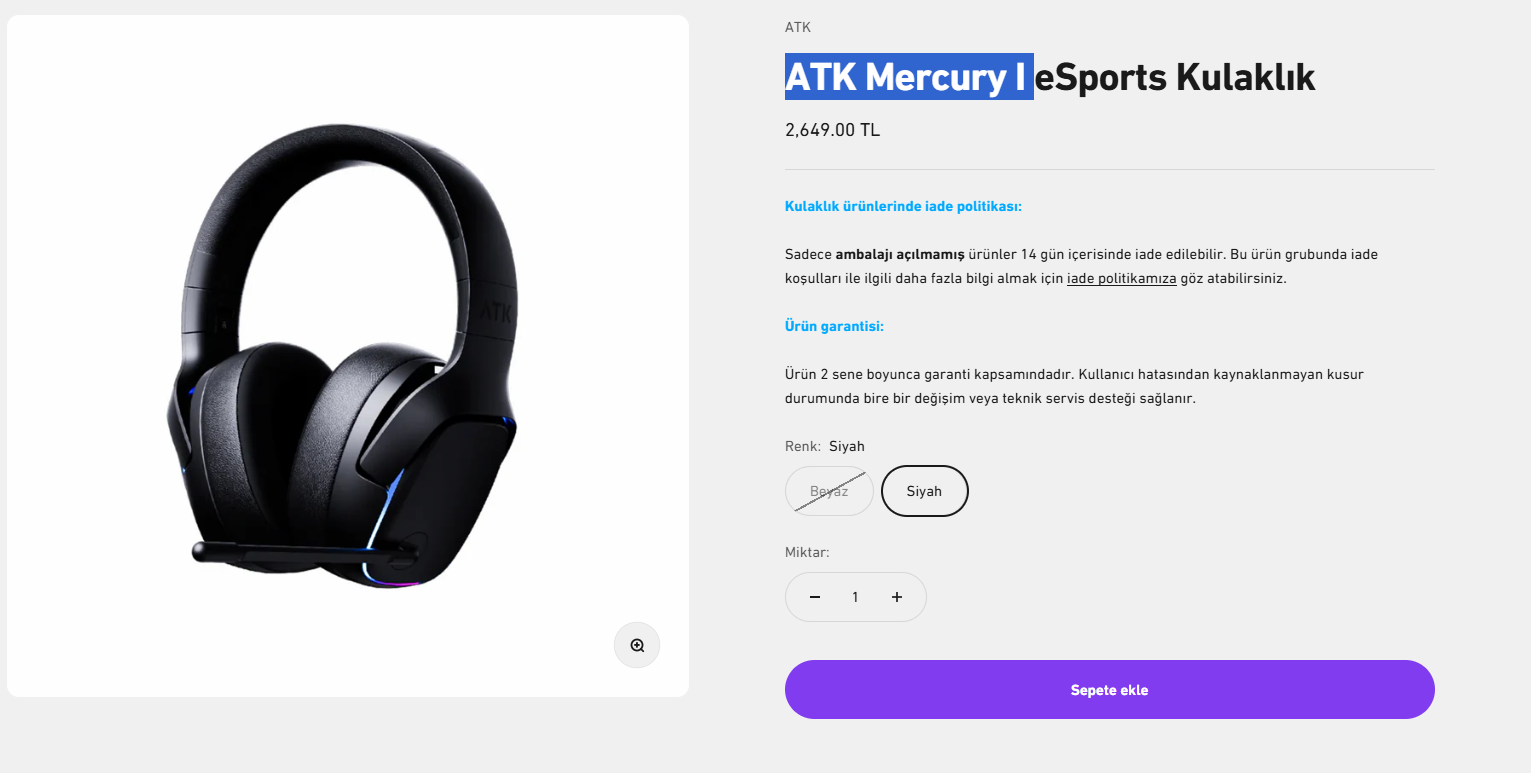
Task: Open the image zoom magnifier icon
Action: point(637,645)
